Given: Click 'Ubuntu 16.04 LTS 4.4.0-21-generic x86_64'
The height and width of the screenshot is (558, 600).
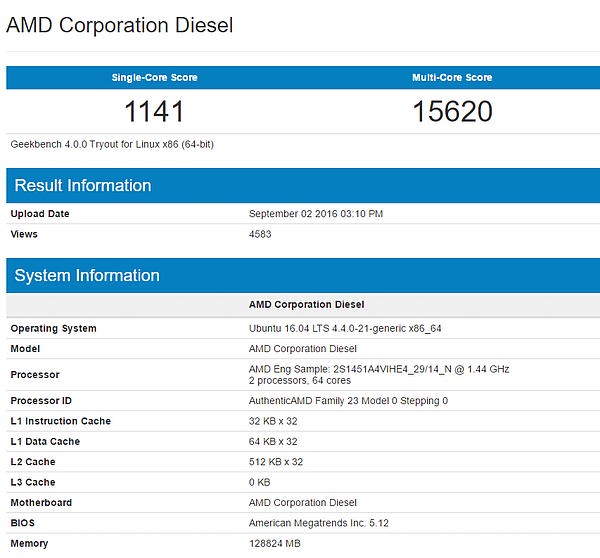Looking at the screenshot, I should (x=345, y=328).
